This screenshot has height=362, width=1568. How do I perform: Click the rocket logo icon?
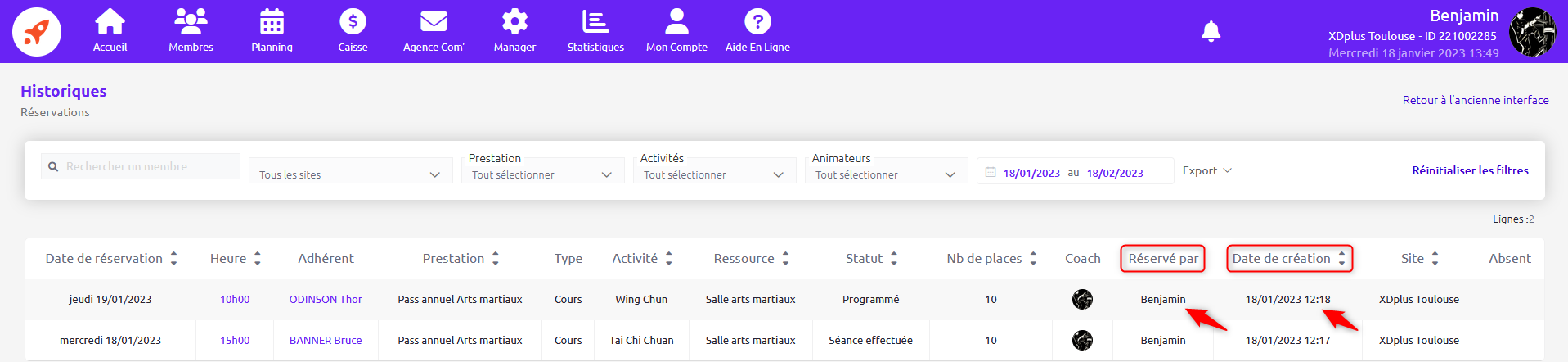point(37,32)
